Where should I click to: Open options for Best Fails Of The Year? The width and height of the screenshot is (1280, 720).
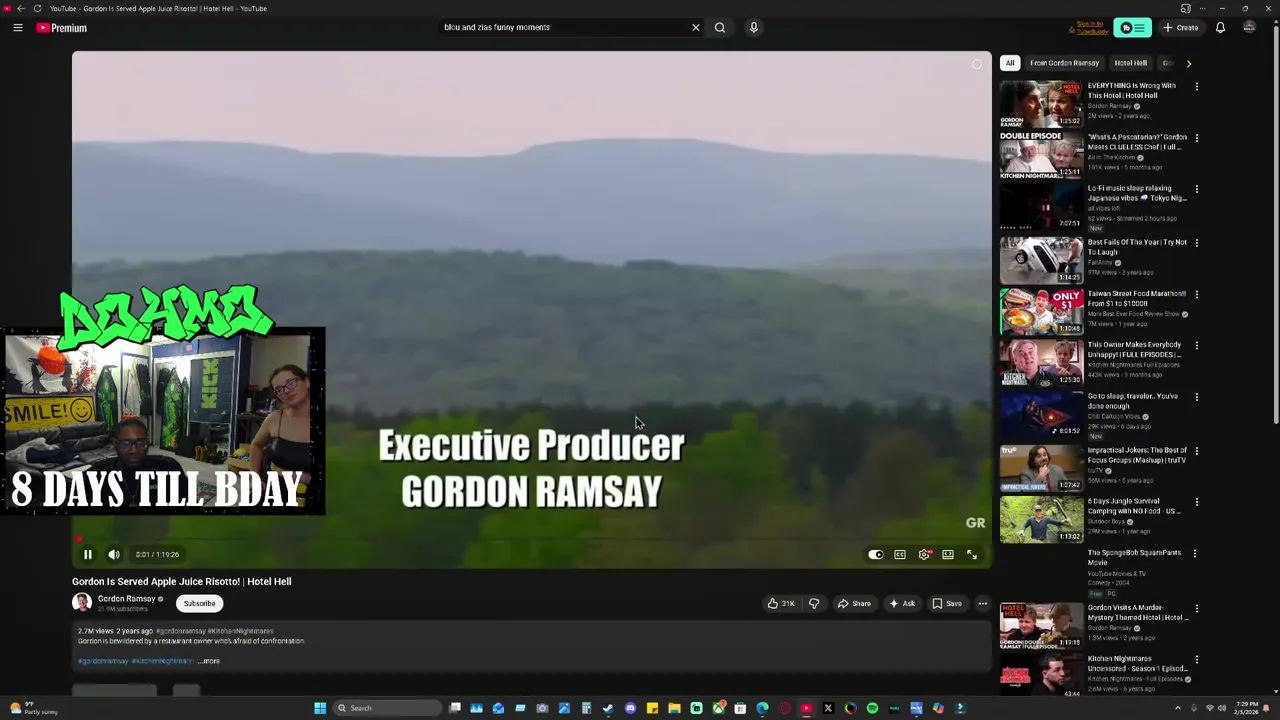coord(1197,243)
